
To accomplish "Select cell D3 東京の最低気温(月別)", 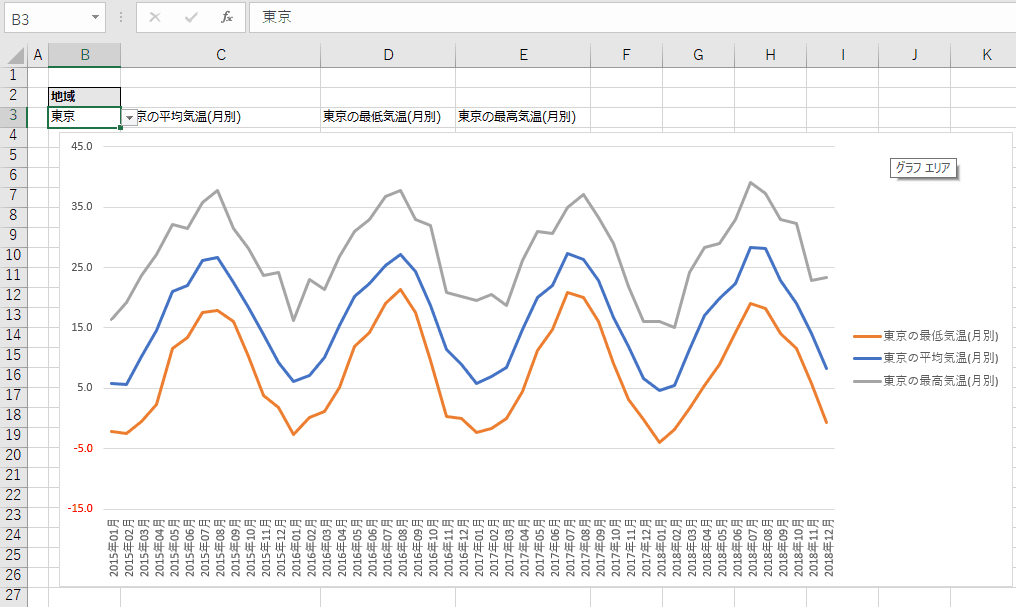I will (x=387, y=117).
